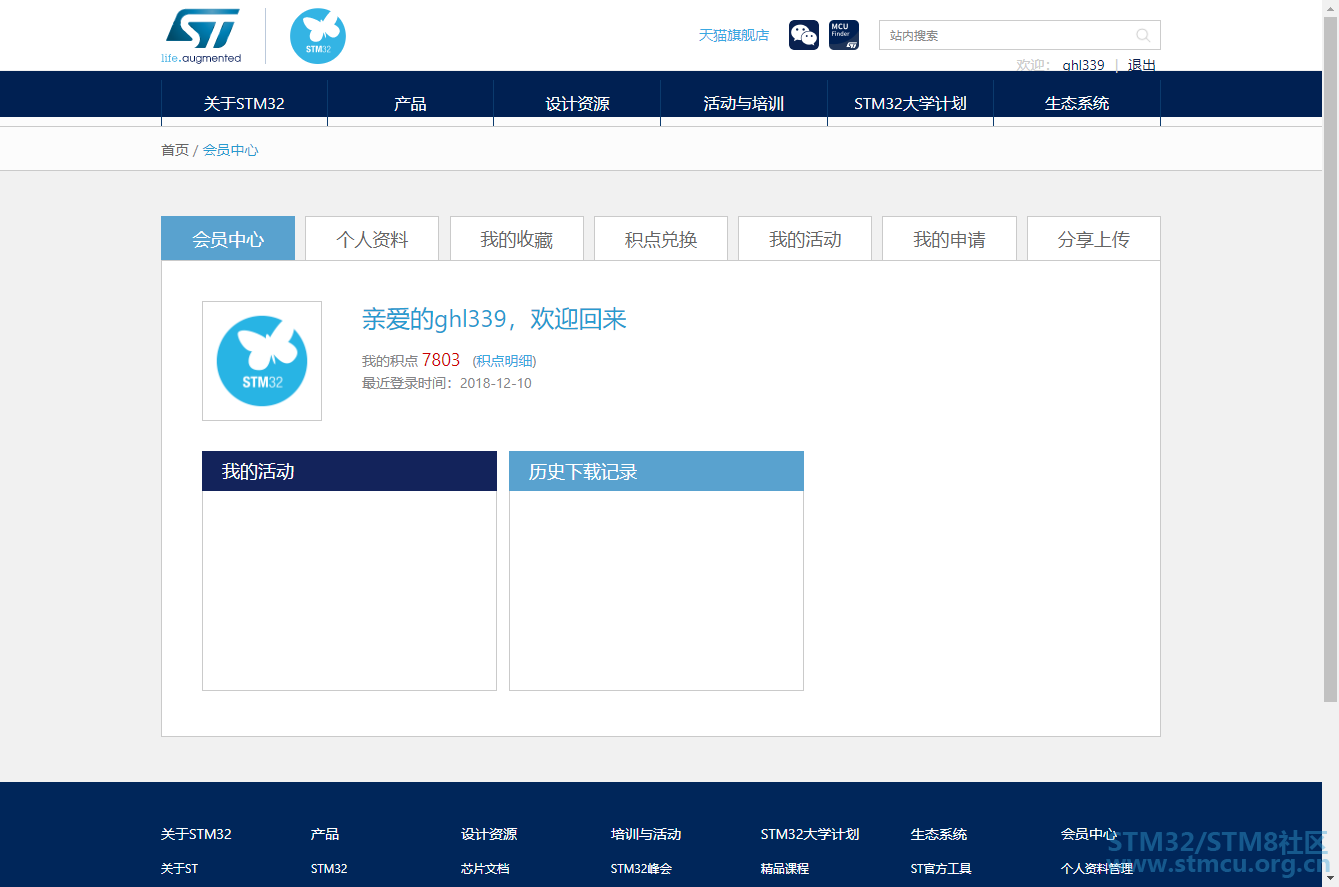The height and width of the screenshot is (887, 1339).
Task: Open the 积点明细 points detail link
Action: coord(504,361)
